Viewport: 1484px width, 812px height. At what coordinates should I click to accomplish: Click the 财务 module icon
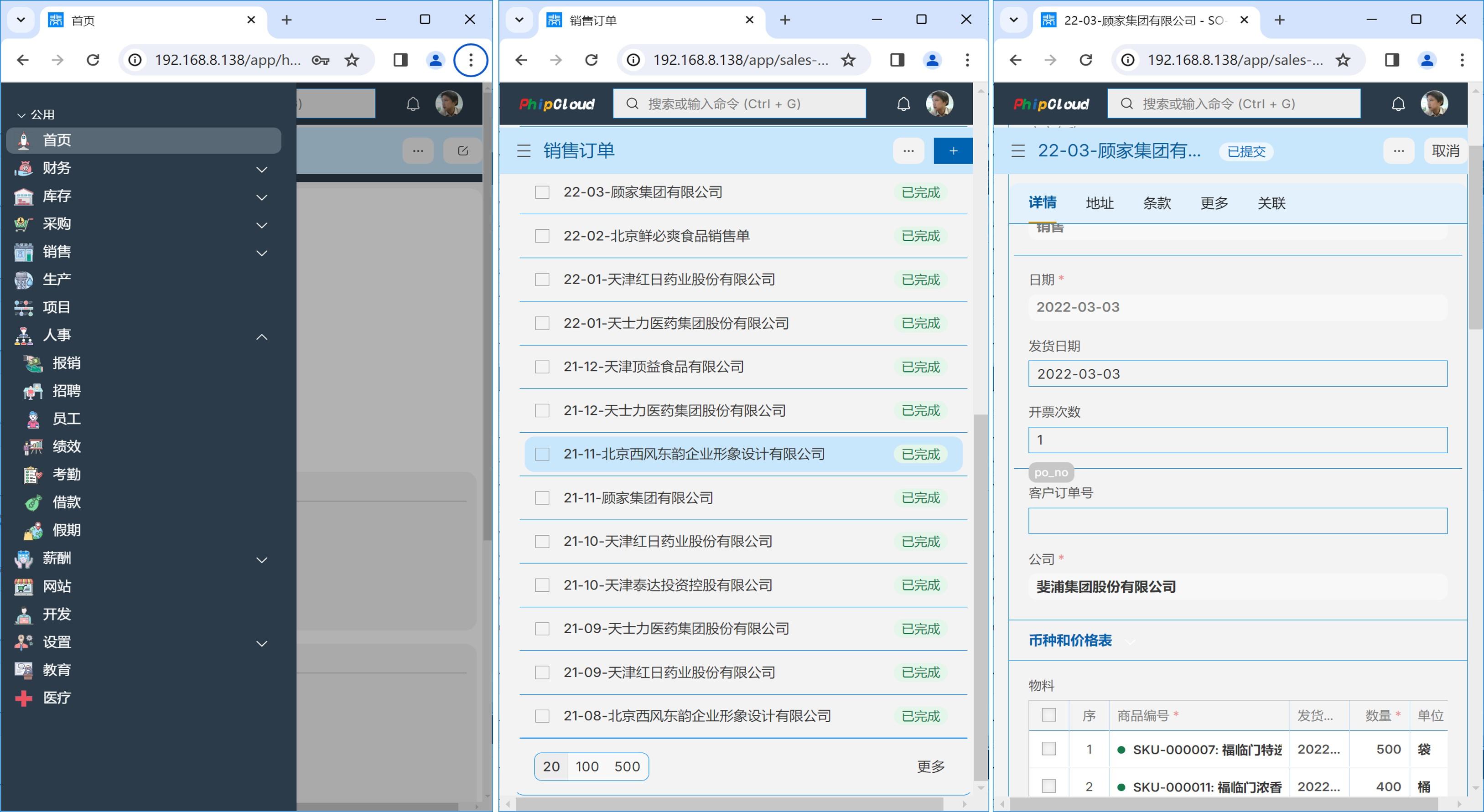tap(24, 168)
